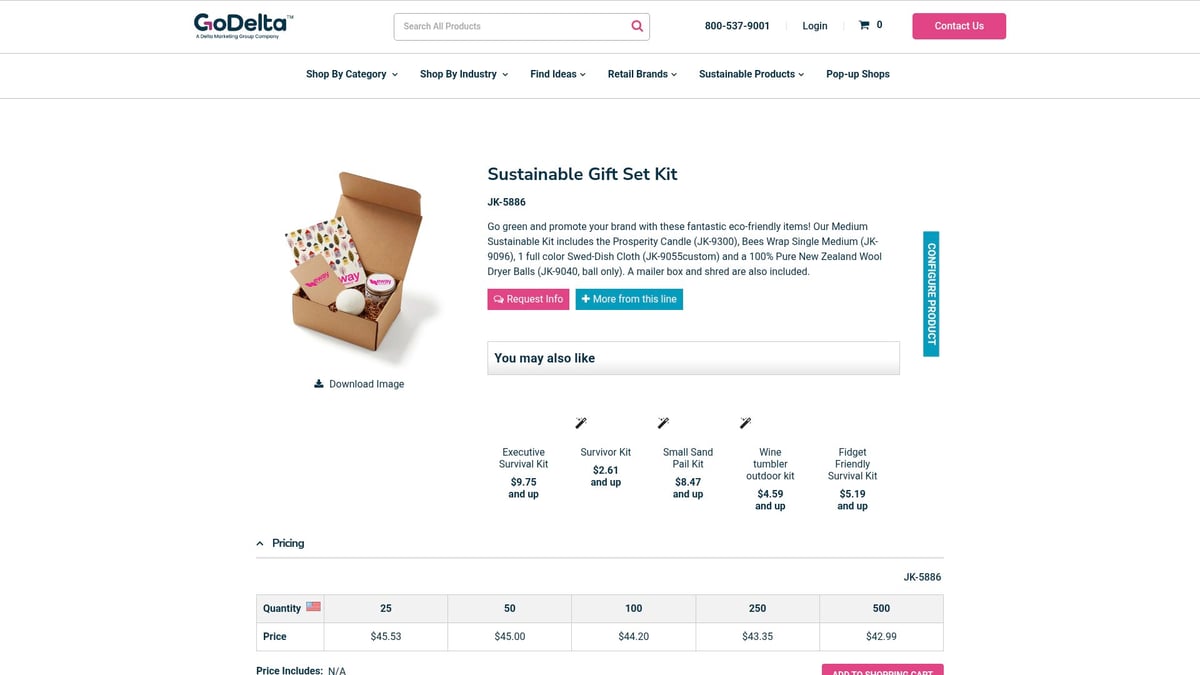Viewport: 1200px width, 675px height.
Task: Open the Login link
Action: click(815, 25)
